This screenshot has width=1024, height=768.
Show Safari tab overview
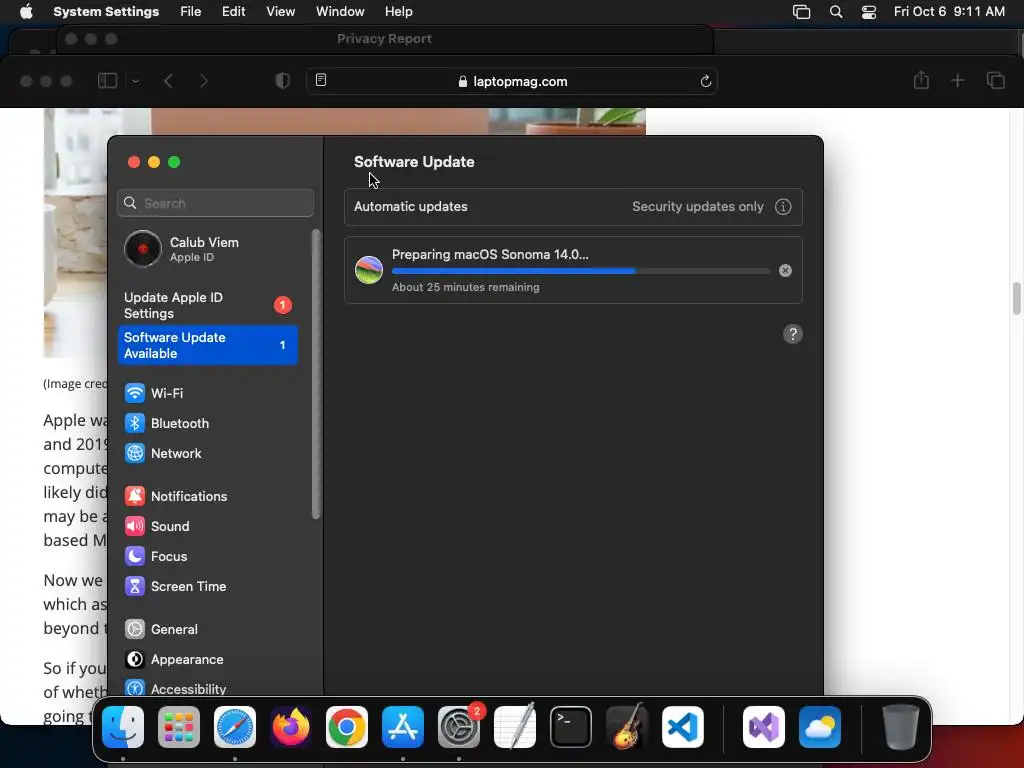pos(995,81)
